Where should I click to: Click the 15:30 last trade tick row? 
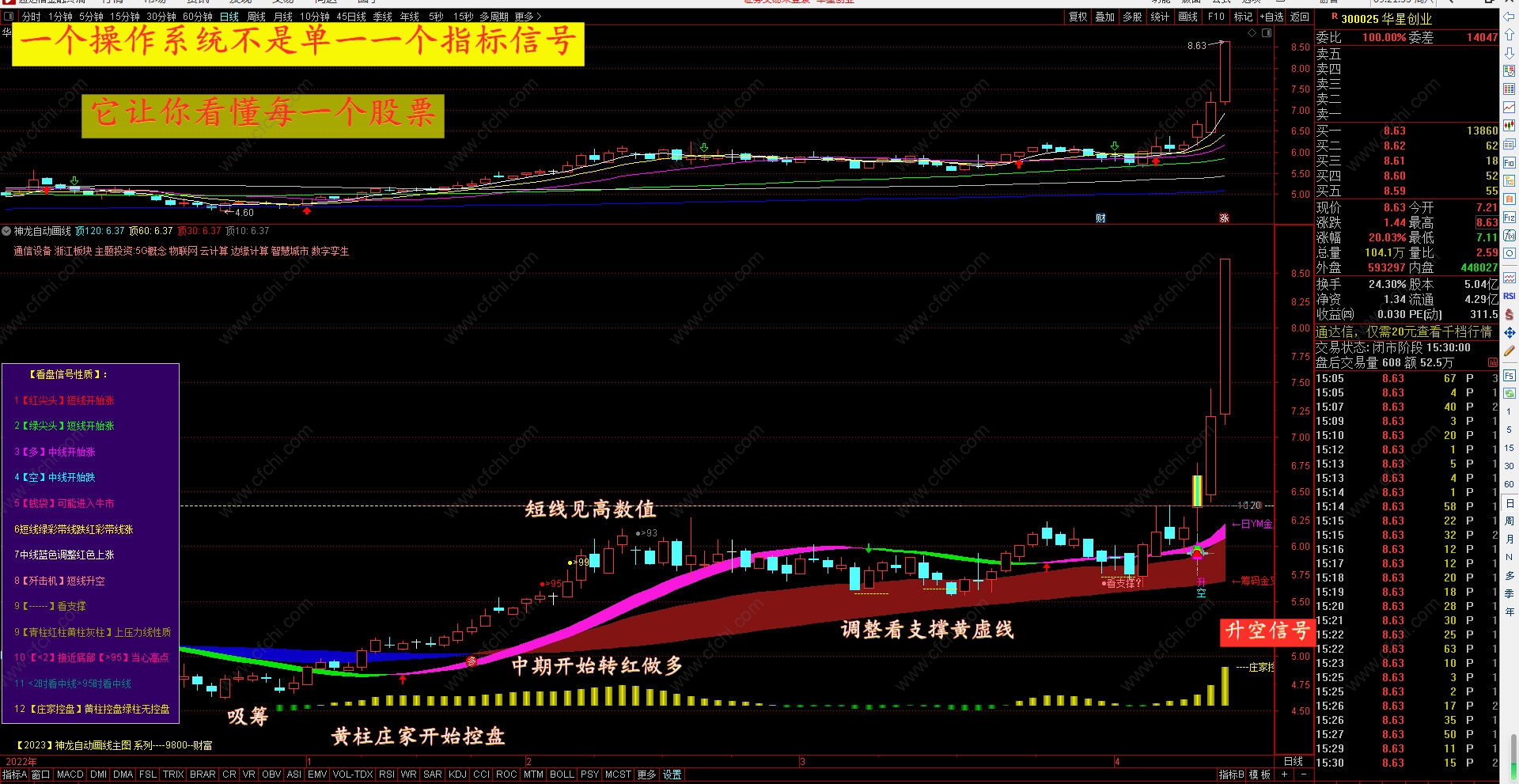click(1407, 763)
